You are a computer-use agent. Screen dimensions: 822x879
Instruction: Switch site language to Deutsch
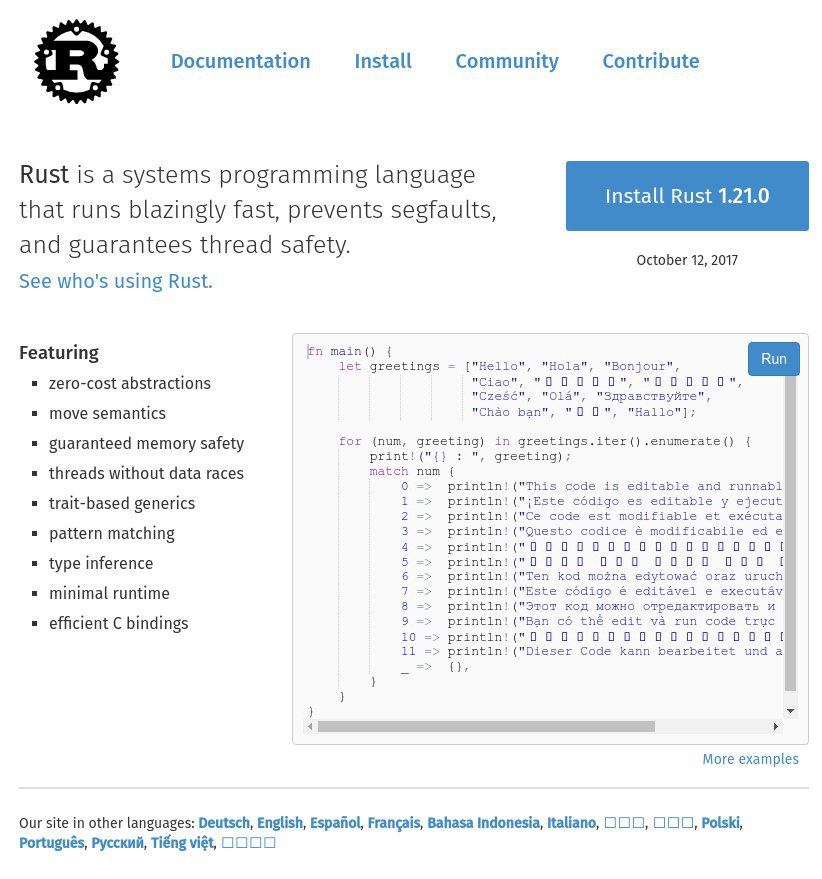224,822
